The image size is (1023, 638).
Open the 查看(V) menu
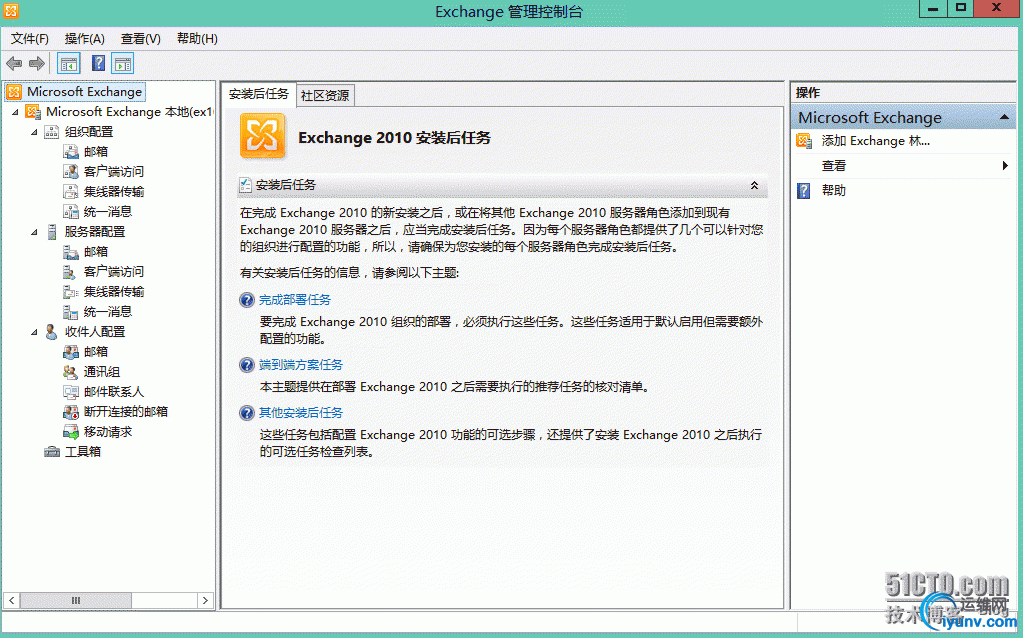[x=140, y=38]
